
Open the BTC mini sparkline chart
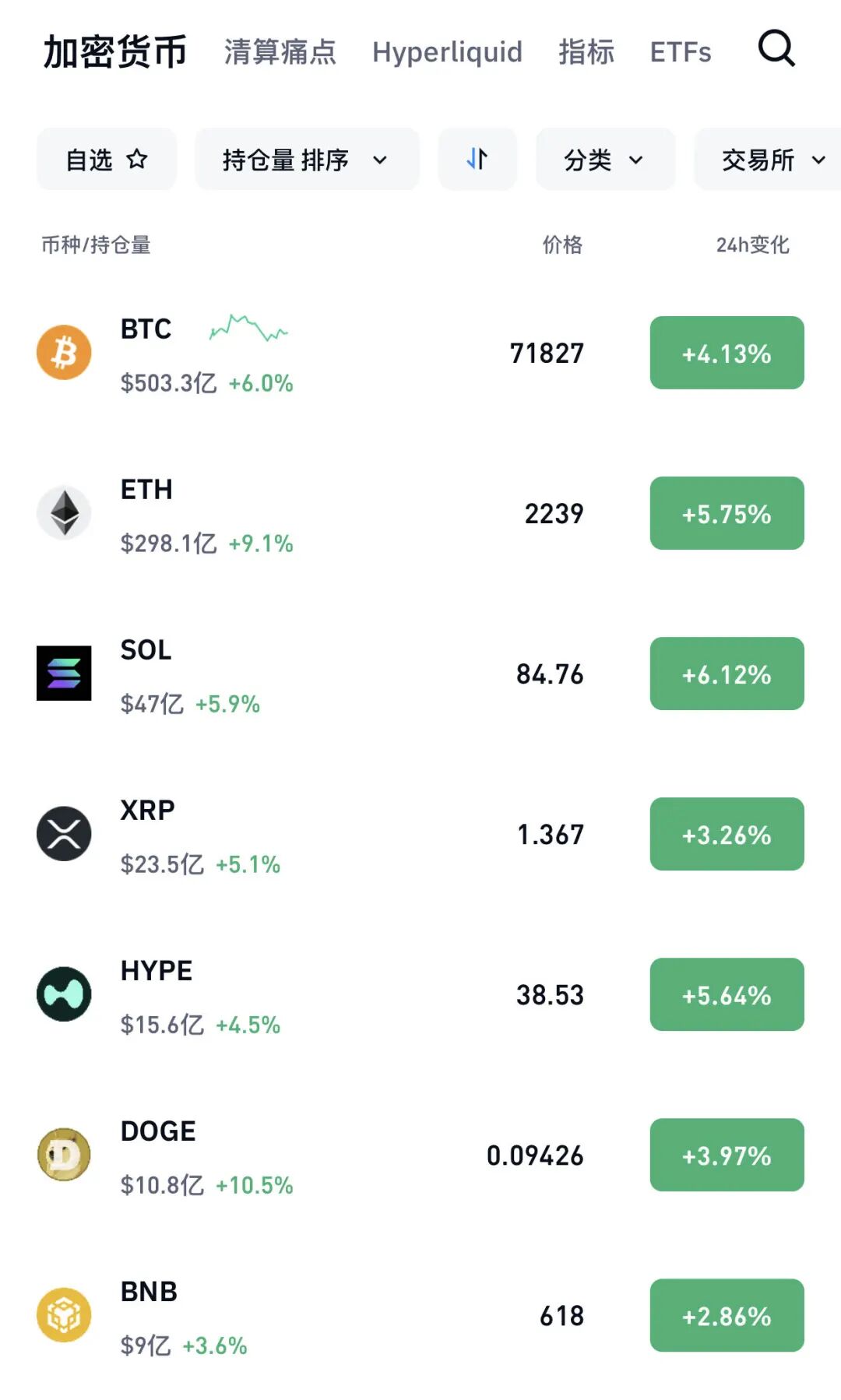[x=248, y=329]
